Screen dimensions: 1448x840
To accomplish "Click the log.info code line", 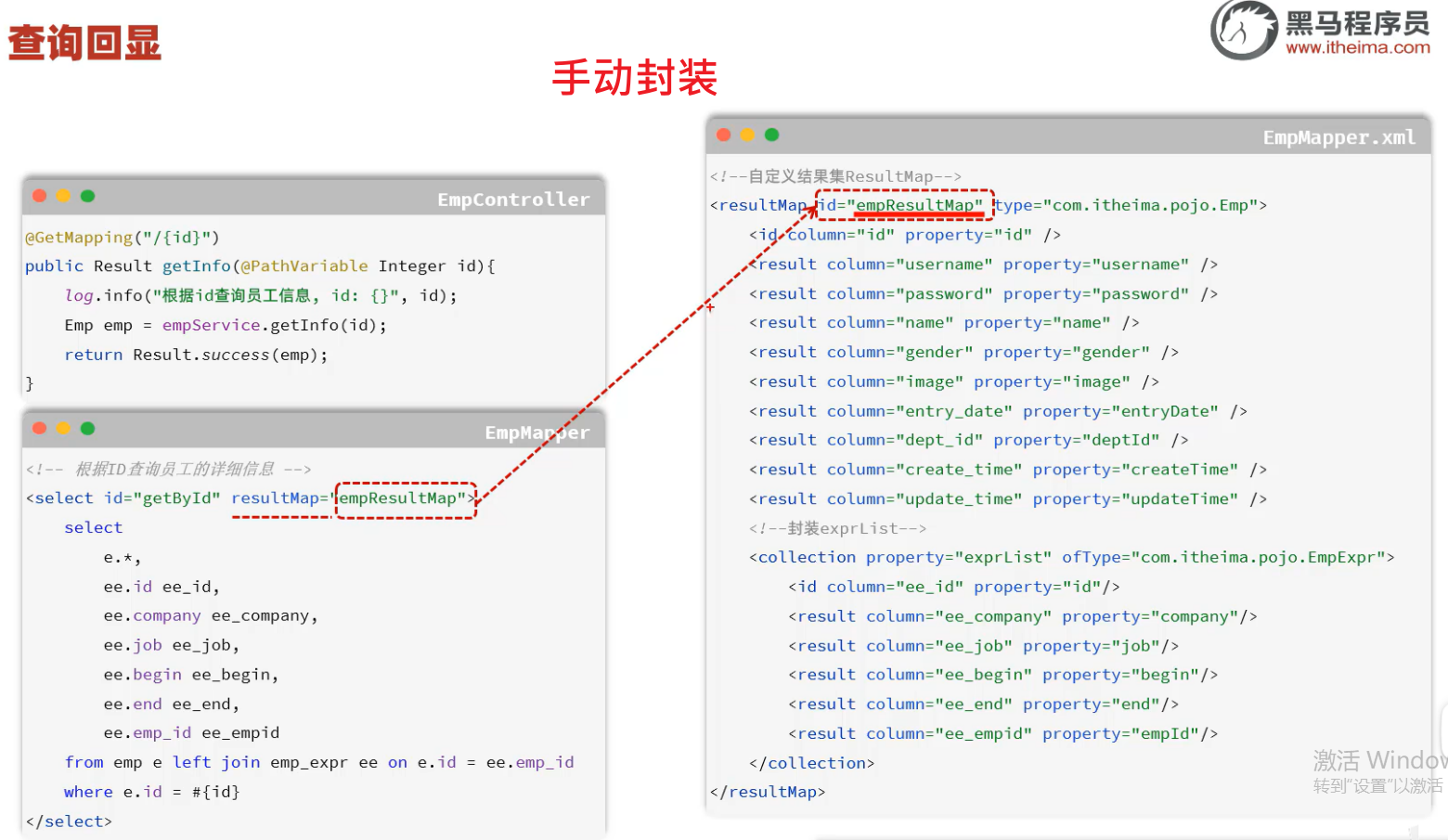I will tap(261, 296).
